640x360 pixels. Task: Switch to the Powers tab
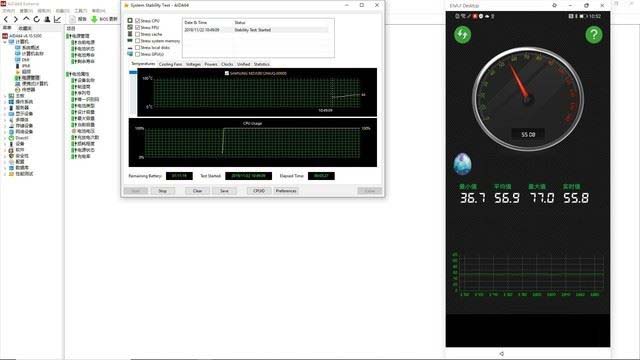coord(211,64)
